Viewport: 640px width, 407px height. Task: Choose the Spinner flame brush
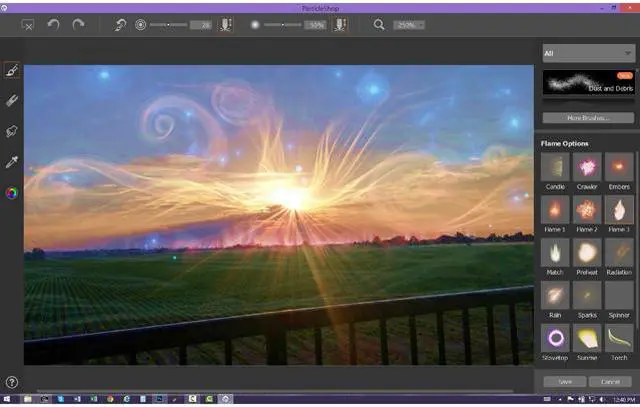(x=619, y=295)
